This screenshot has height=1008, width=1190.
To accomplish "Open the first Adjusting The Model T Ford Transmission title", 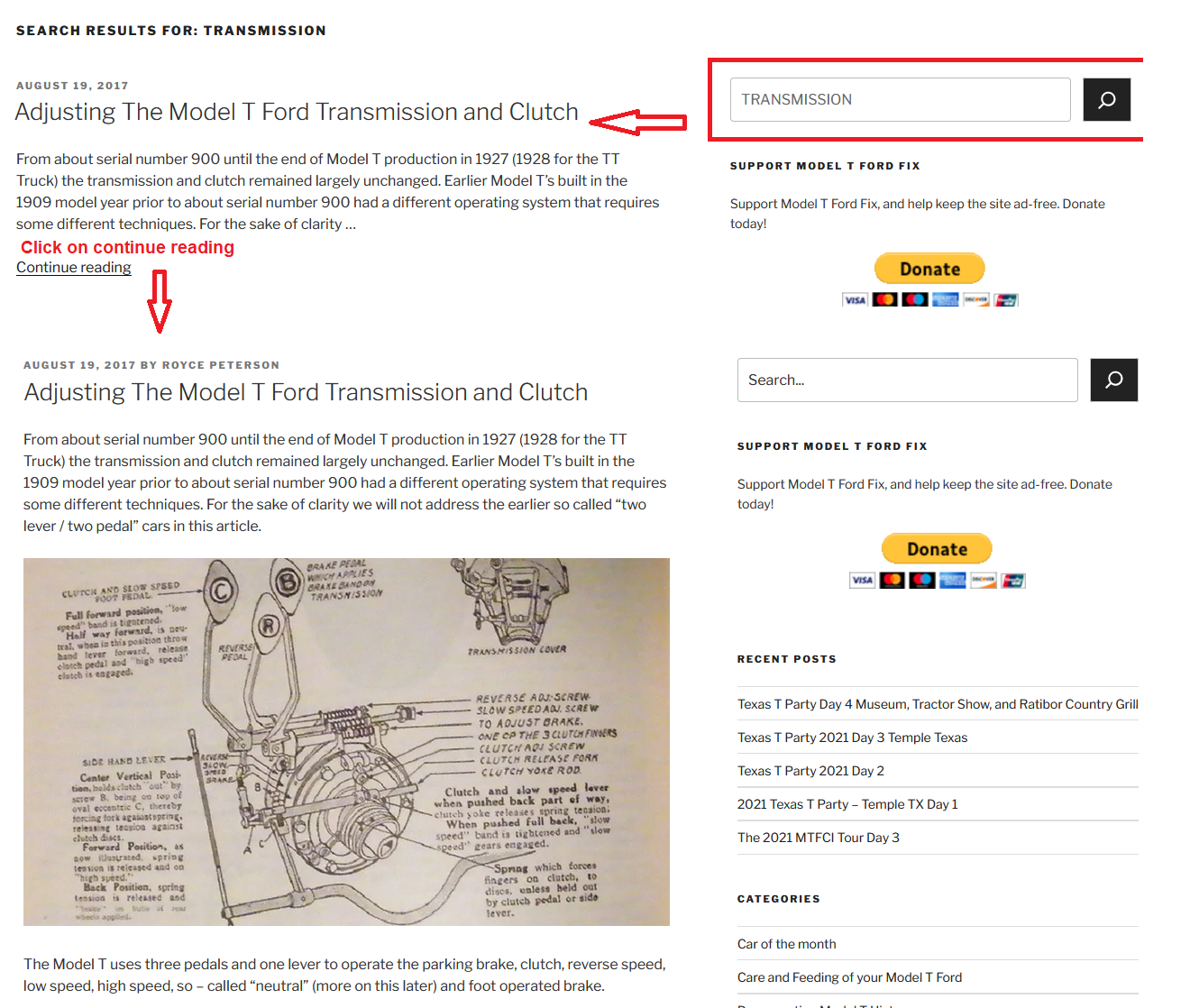I will 297,112.
